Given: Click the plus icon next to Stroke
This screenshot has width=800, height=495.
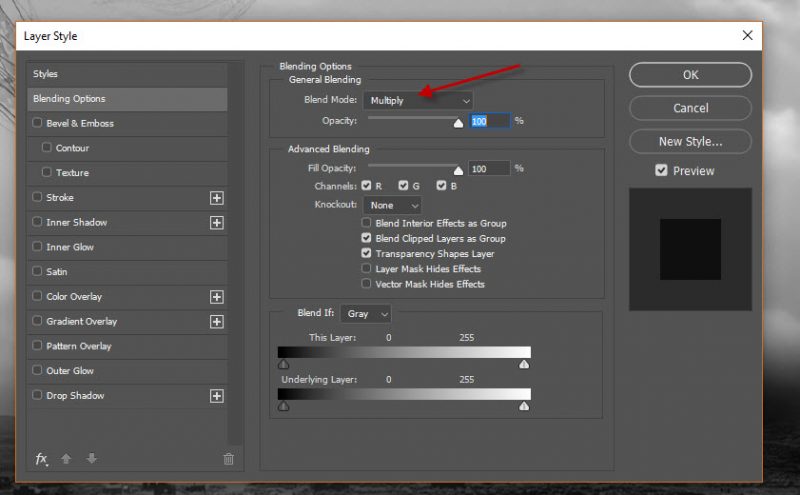Looking at the screenshot, I should coord(216,198).
